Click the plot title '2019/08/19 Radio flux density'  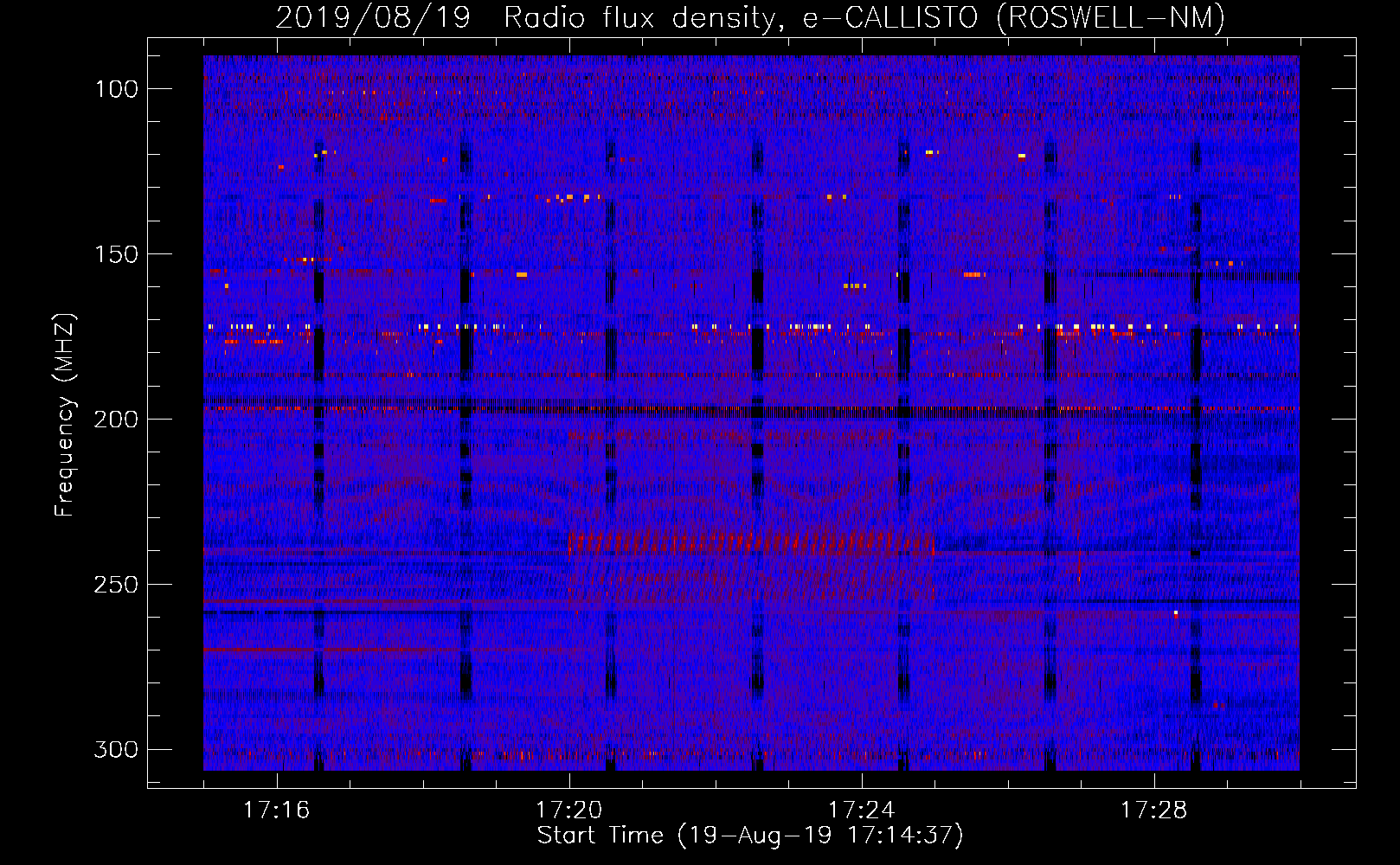tap(750, 17)
